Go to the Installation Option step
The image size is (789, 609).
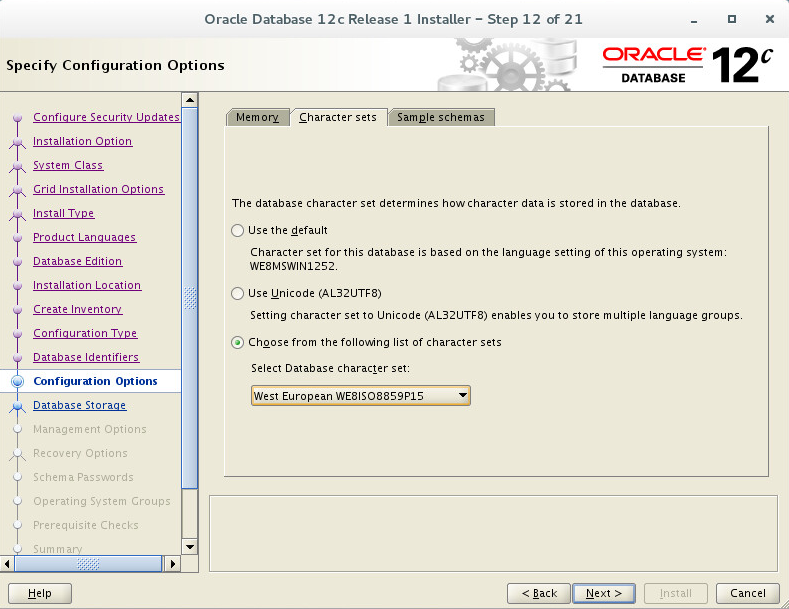[x=83, y=141]
